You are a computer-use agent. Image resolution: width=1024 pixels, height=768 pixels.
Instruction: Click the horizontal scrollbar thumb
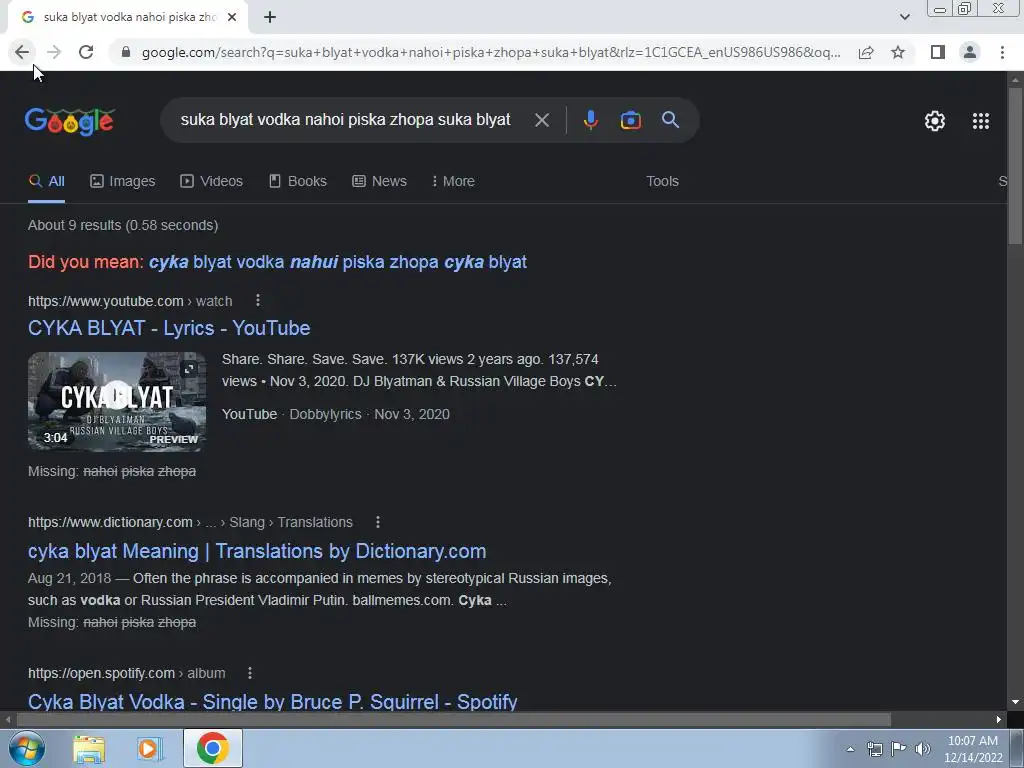click(453, 720)
